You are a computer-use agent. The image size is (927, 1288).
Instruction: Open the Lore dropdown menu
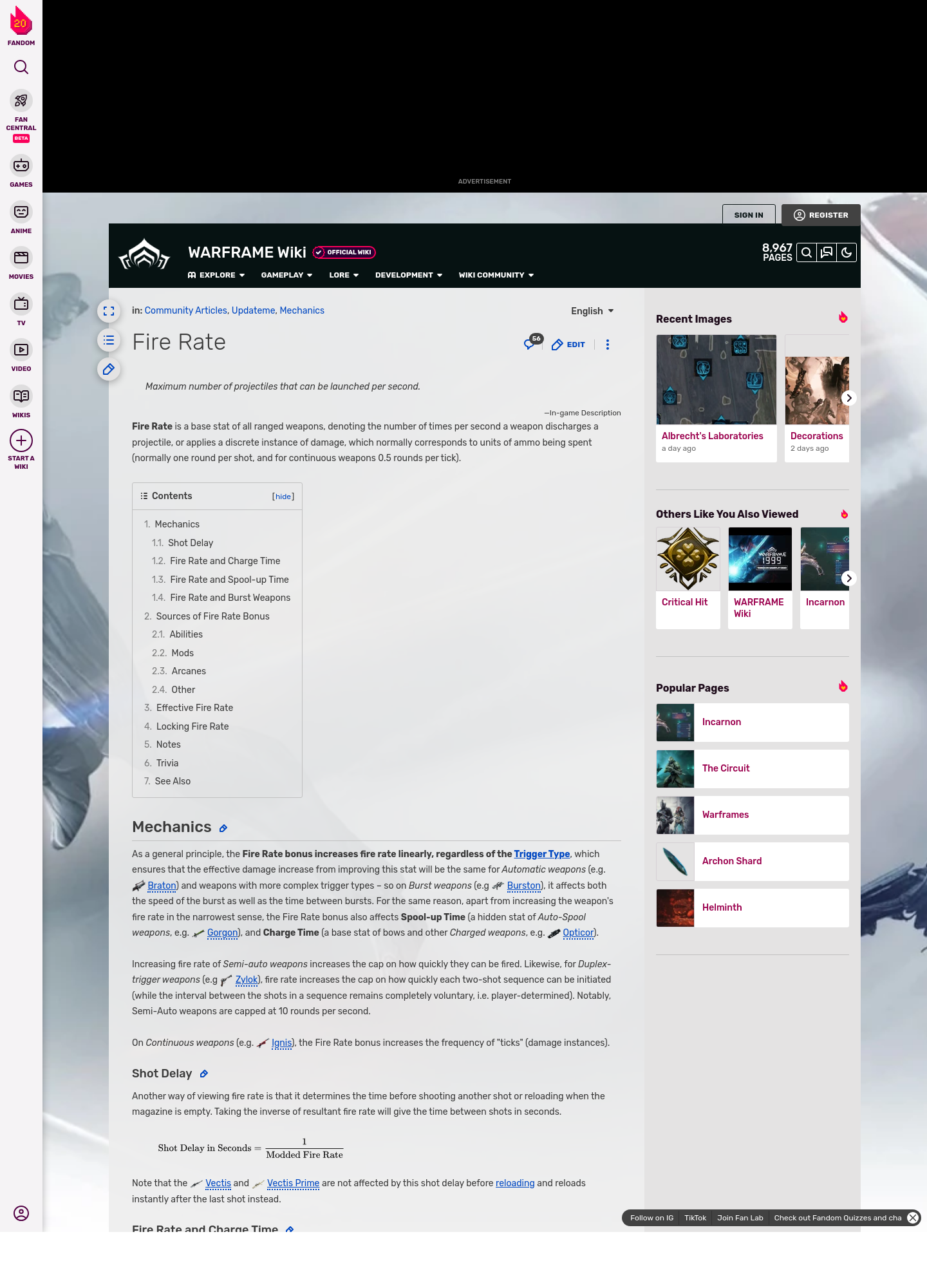344,275
